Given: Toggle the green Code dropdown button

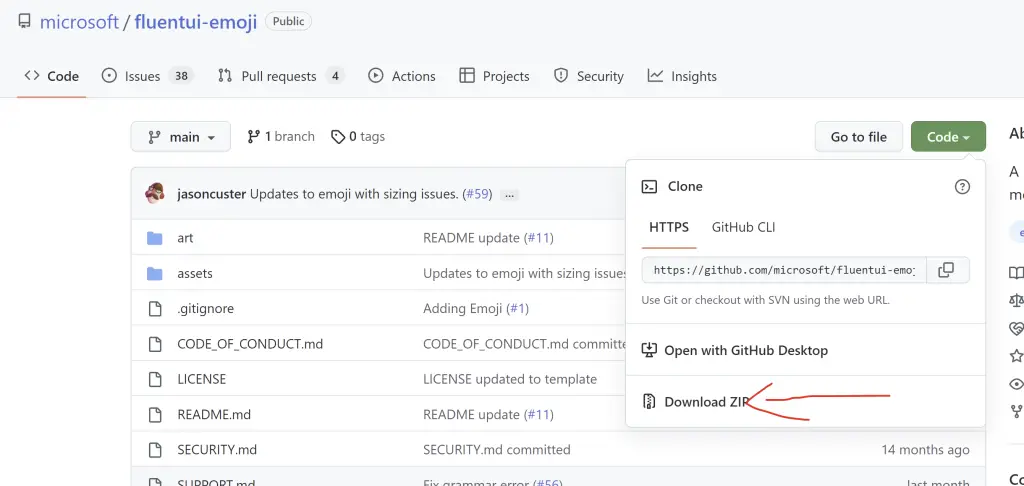Looking at the screenshot, I should coord(948,137).
